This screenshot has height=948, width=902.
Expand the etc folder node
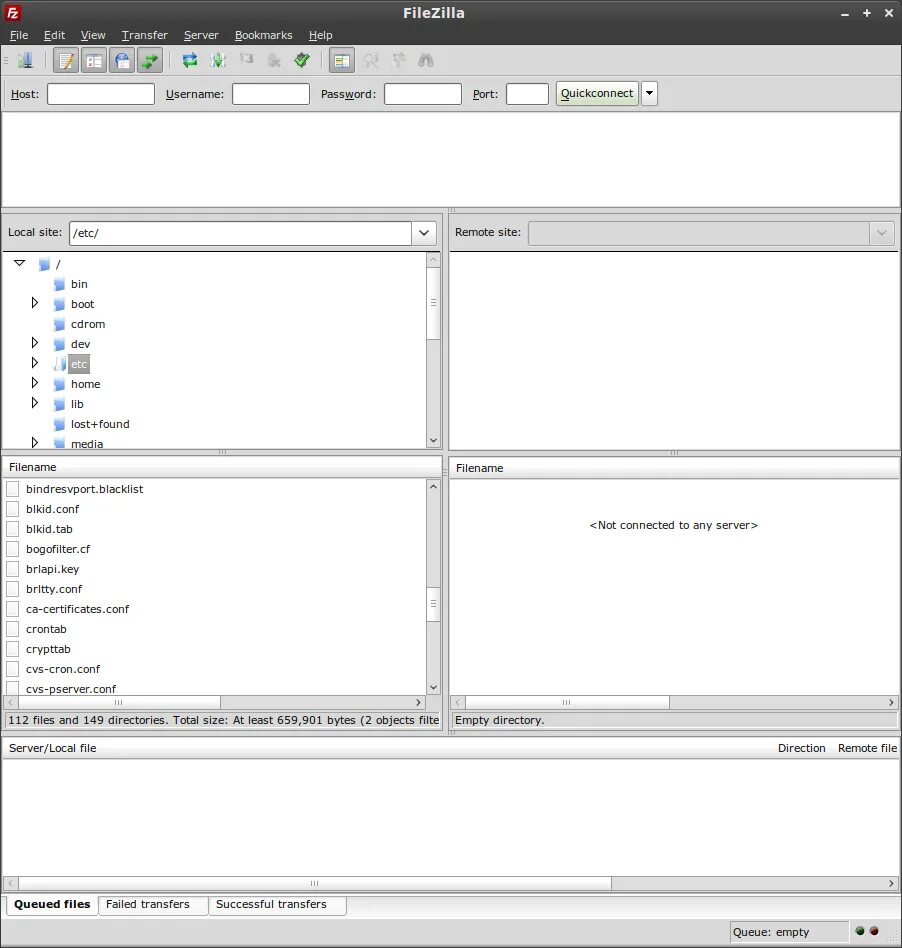pos(34,363)
